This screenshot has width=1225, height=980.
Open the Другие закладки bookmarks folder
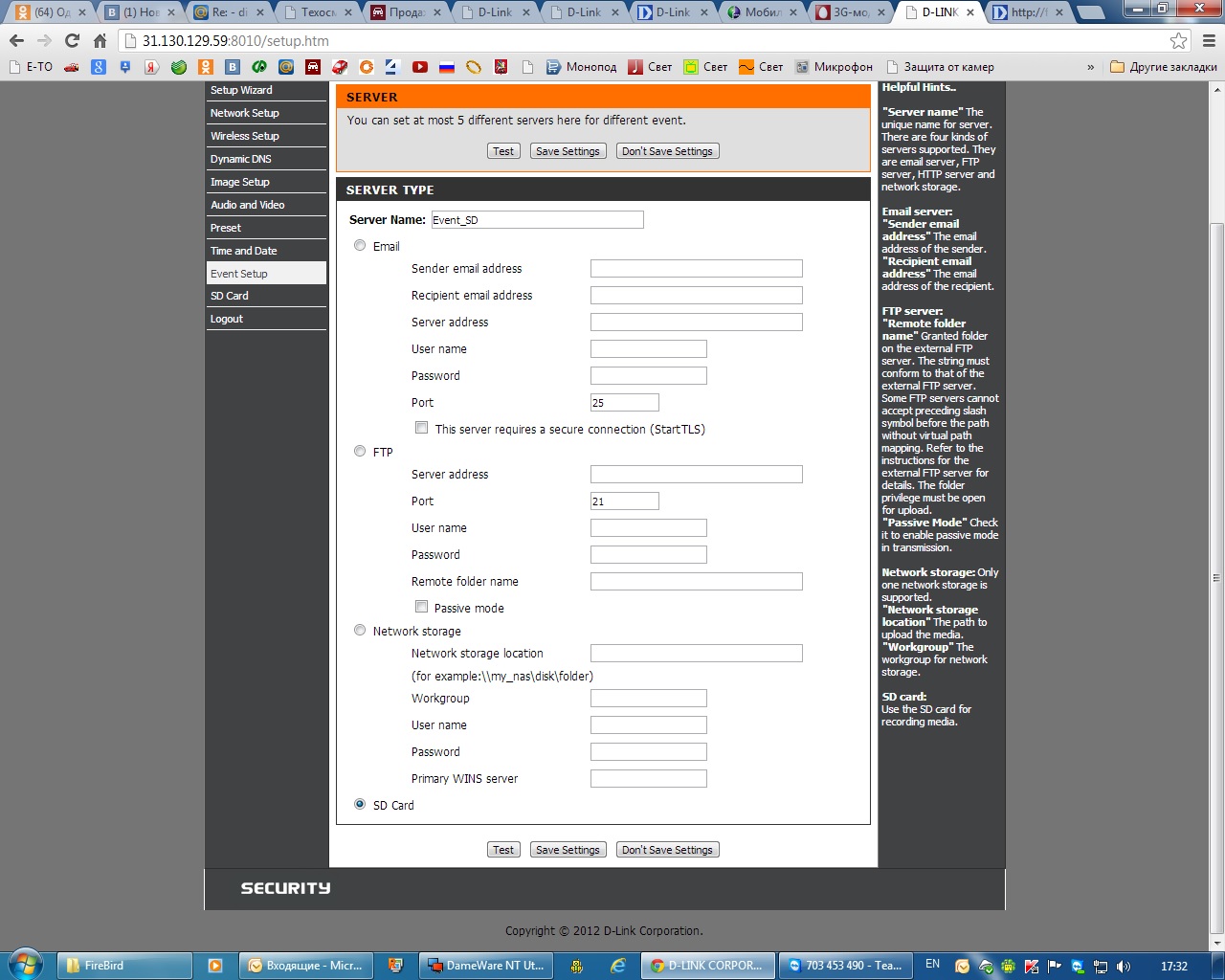coord(1163,67)
